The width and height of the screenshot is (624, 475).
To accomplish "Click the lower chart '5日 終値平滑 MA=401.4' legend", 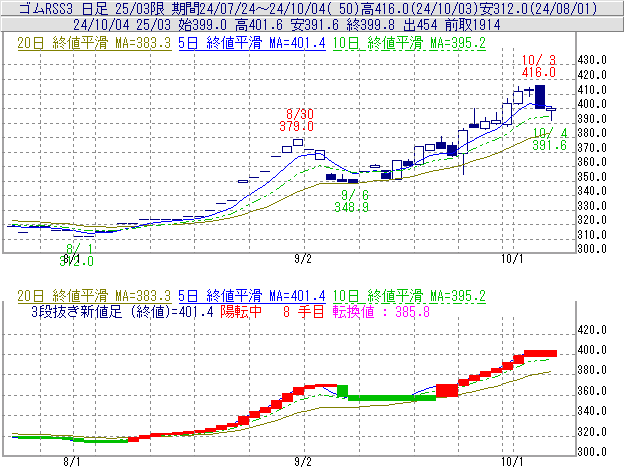I will pyautogui.click(x=252, y=296).
